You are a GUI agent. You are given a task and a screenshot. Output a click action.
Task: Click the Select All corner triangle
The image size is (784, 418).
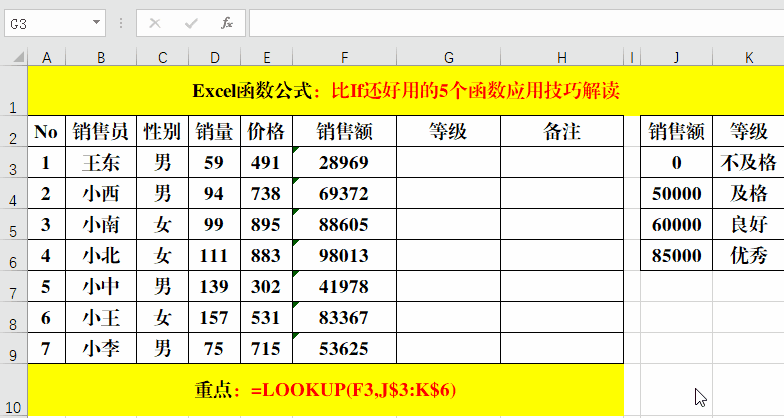(x=18, y=58)
